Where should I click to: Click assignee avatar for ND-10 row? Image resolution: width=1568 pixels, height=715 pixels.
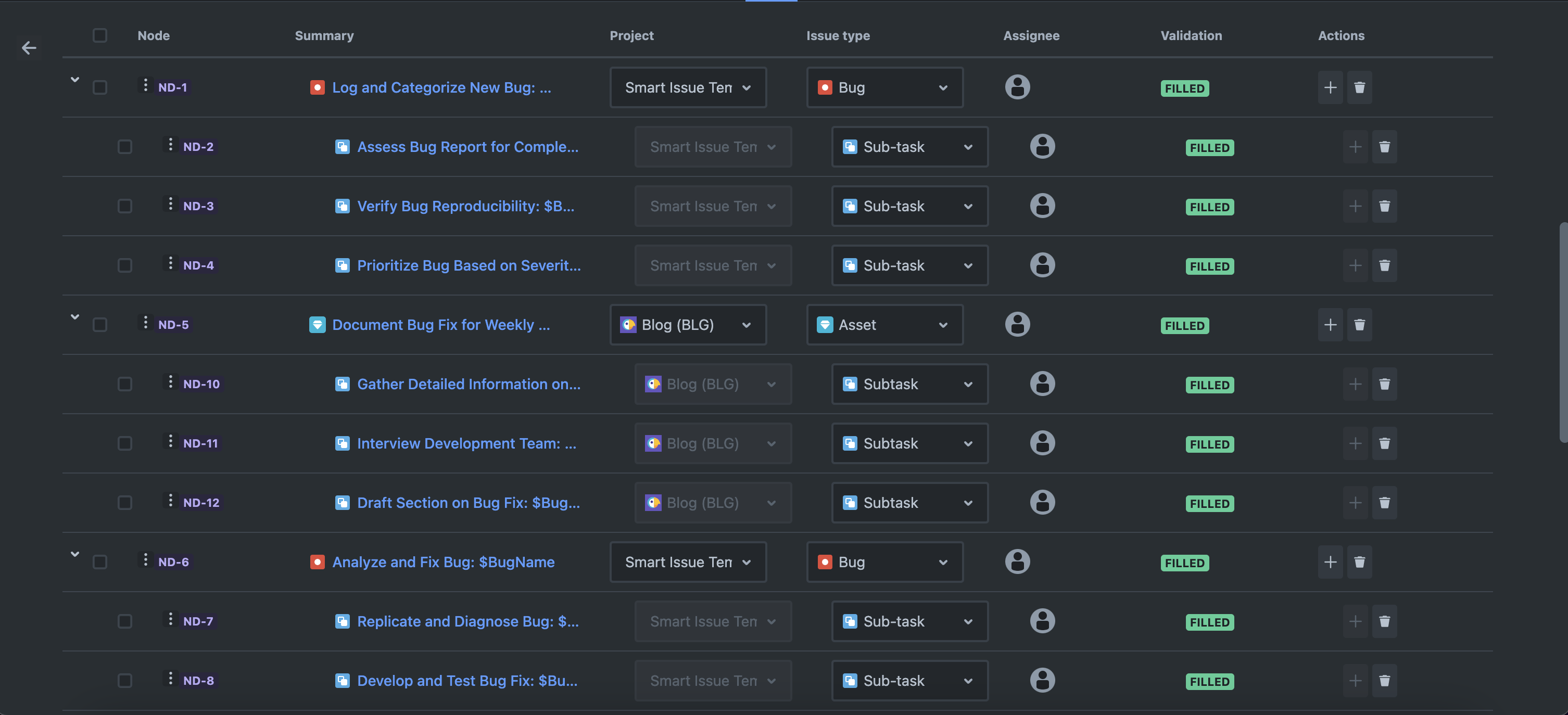coord(1042,384)
